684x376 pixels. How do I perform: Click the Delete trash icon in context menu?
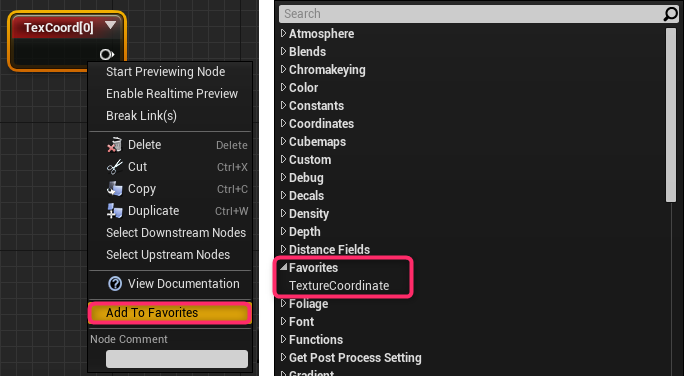coord(114,145)
